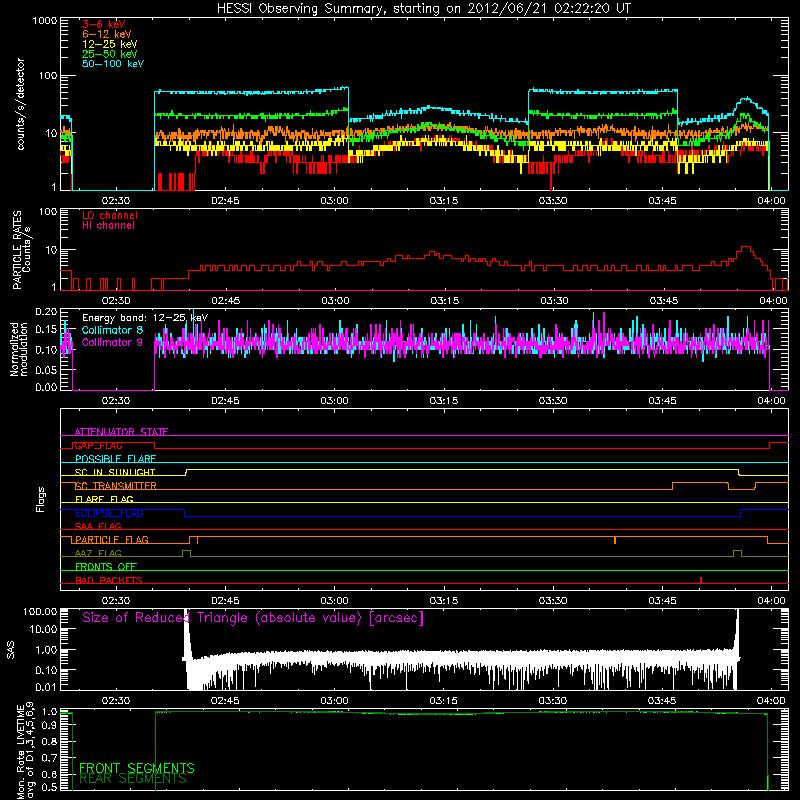Click the FLARE FLAG label
The height and width of the screenshot is (800, 800).
pyautogui.click(x=104, y=499)
